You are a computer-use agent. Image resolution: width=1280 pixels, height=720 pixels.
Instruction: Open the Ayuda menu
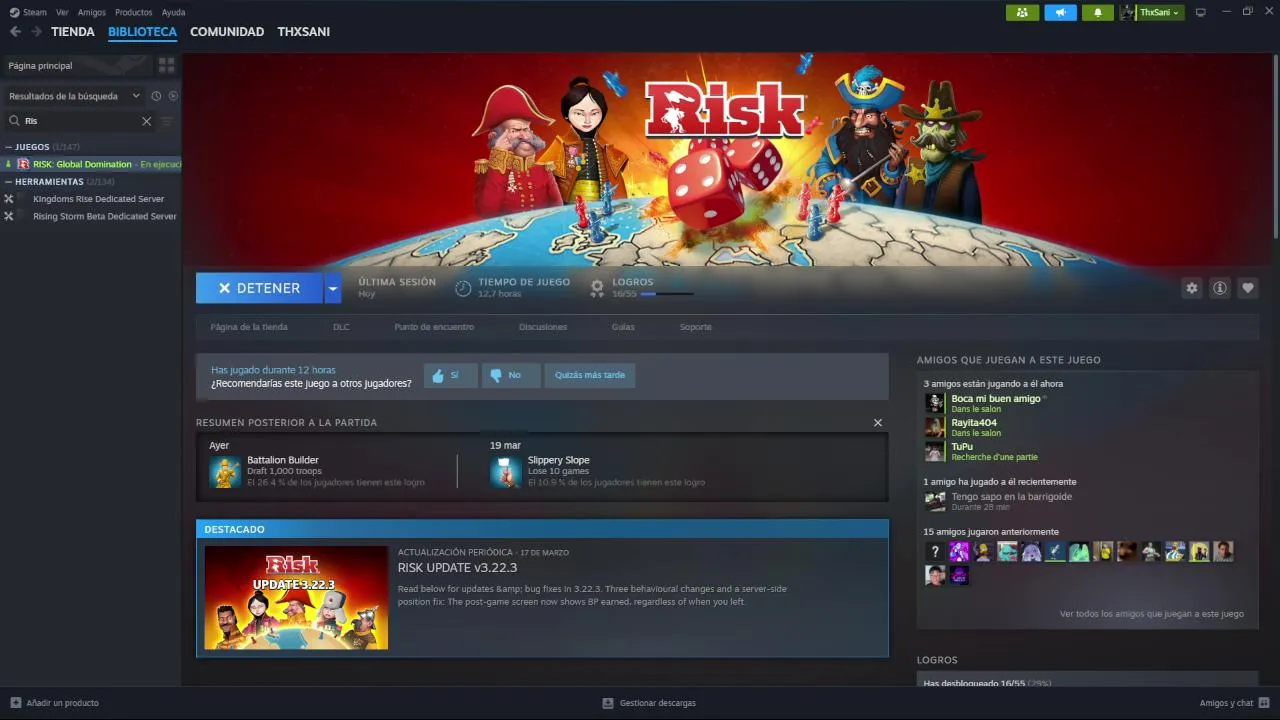click(x=173, y=12)
